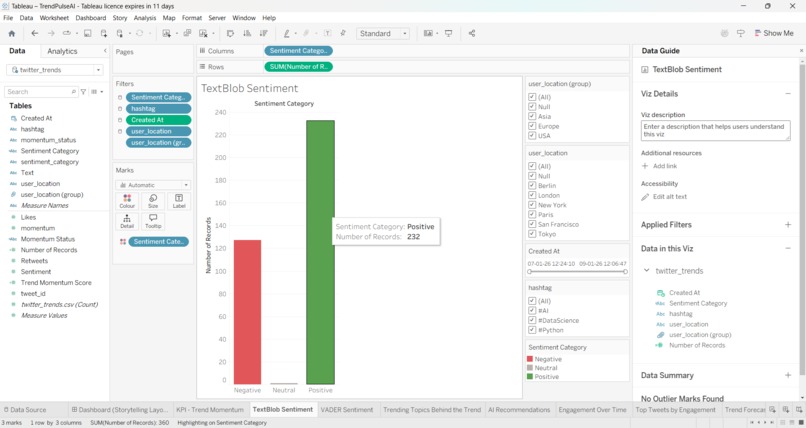Uncheck USA in user_location (group) filter

pyautogui.click(x=532, y=136)
